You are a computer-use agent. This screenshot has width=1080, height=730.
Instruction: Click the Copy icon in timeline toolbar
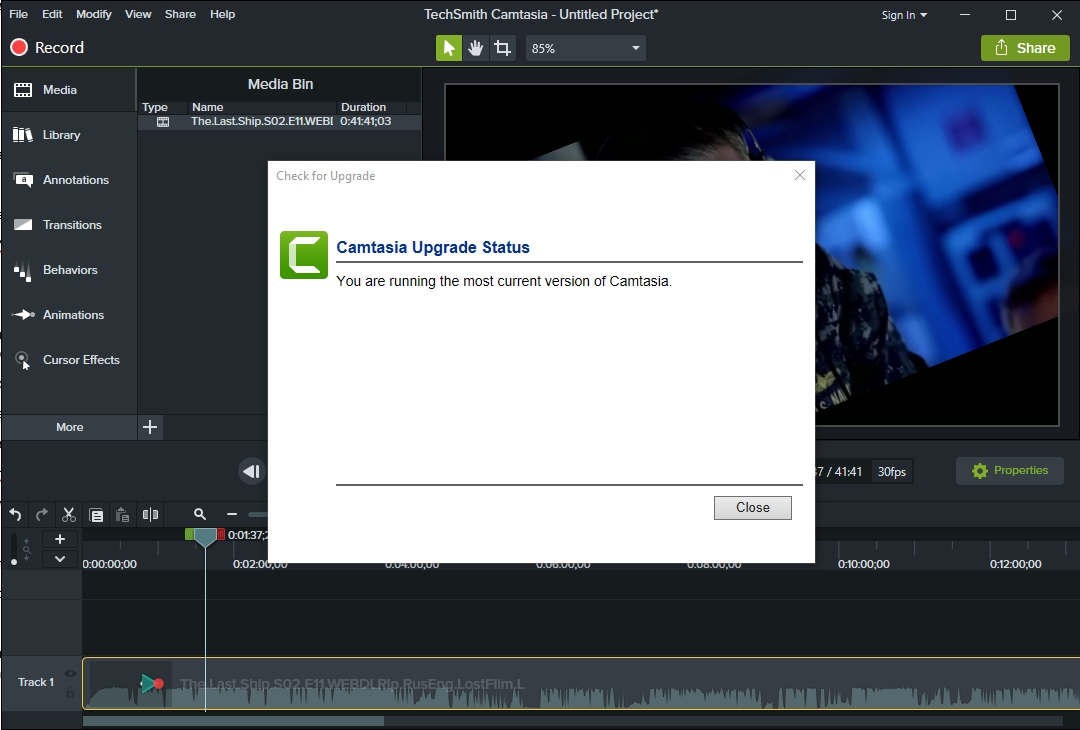click(x=96, y=514)
